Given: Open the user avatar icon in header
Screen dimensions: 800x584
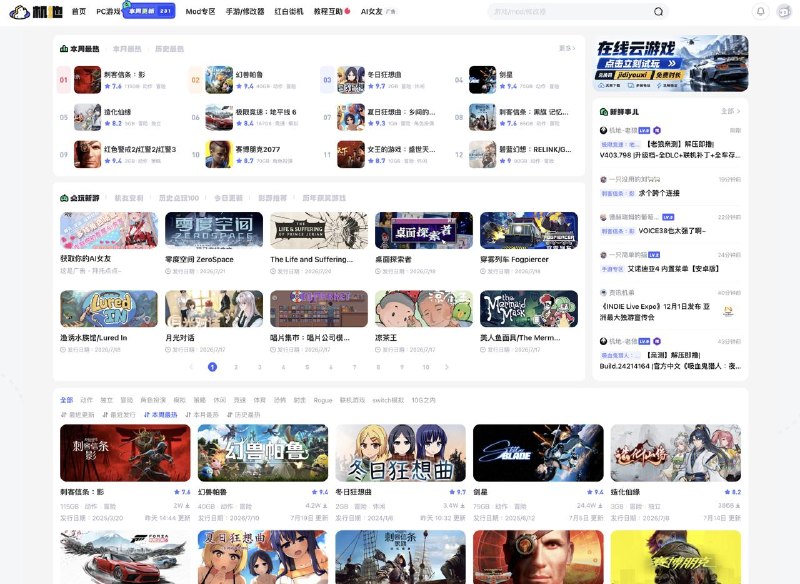Looking at the screenshot, I should click(x=784, y=11).
